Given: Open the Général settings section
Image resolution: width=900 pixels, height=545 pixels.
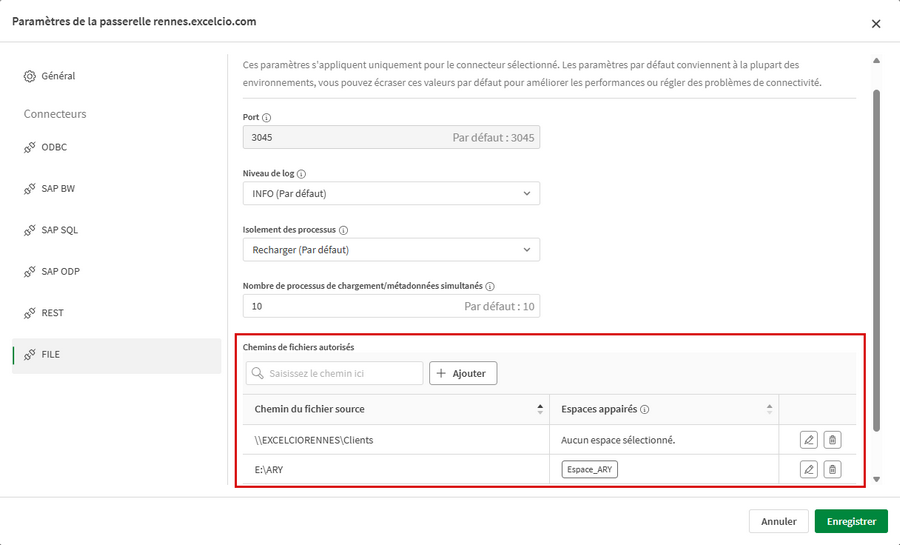Looking at the screenshot, I should 117,76.
